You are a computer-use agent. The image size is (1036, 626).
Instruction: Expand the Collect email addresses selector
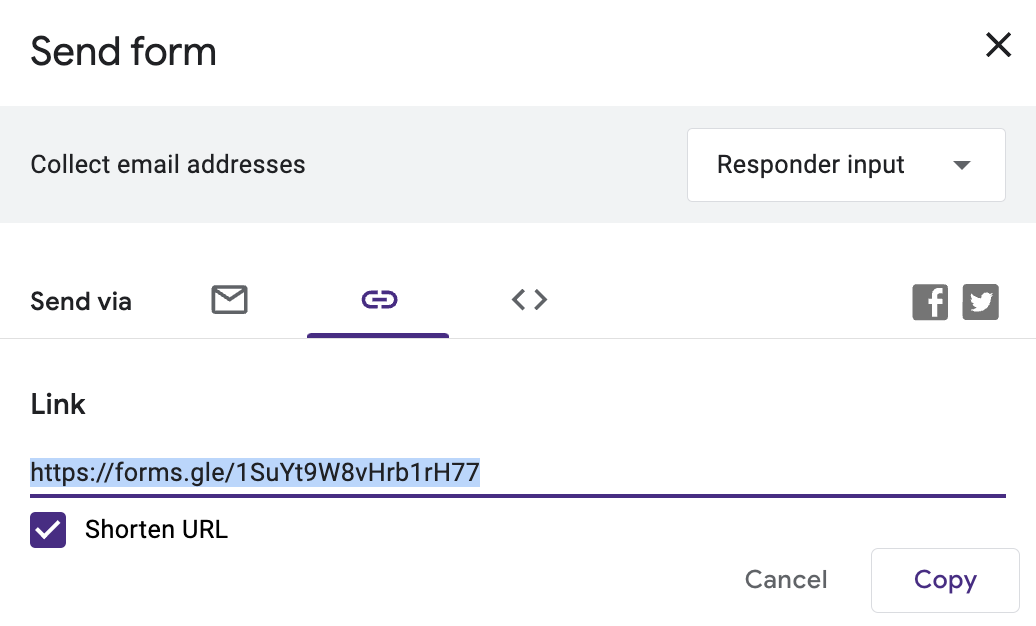click(x=846, y=165)
